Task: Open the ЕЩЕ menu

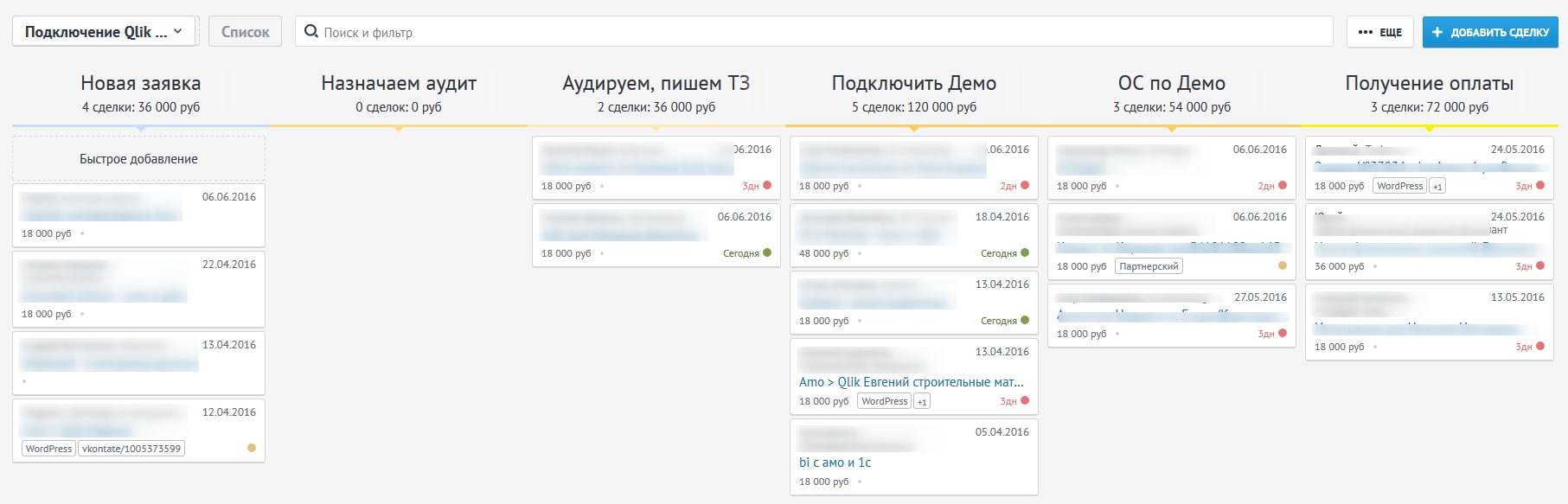Action: 1380,33
